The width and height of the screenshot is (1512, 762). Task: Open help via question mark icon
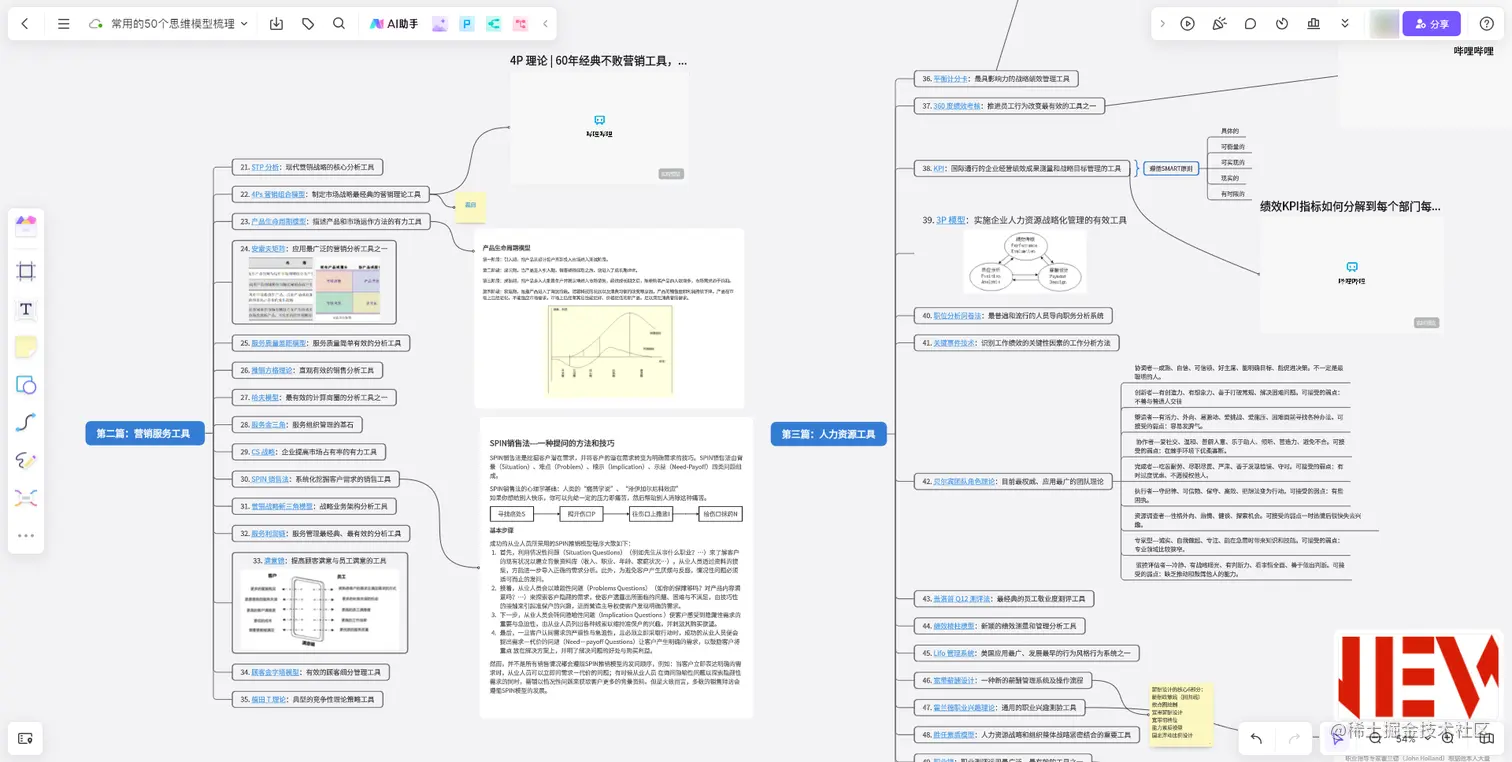(x=1487, y=23)
